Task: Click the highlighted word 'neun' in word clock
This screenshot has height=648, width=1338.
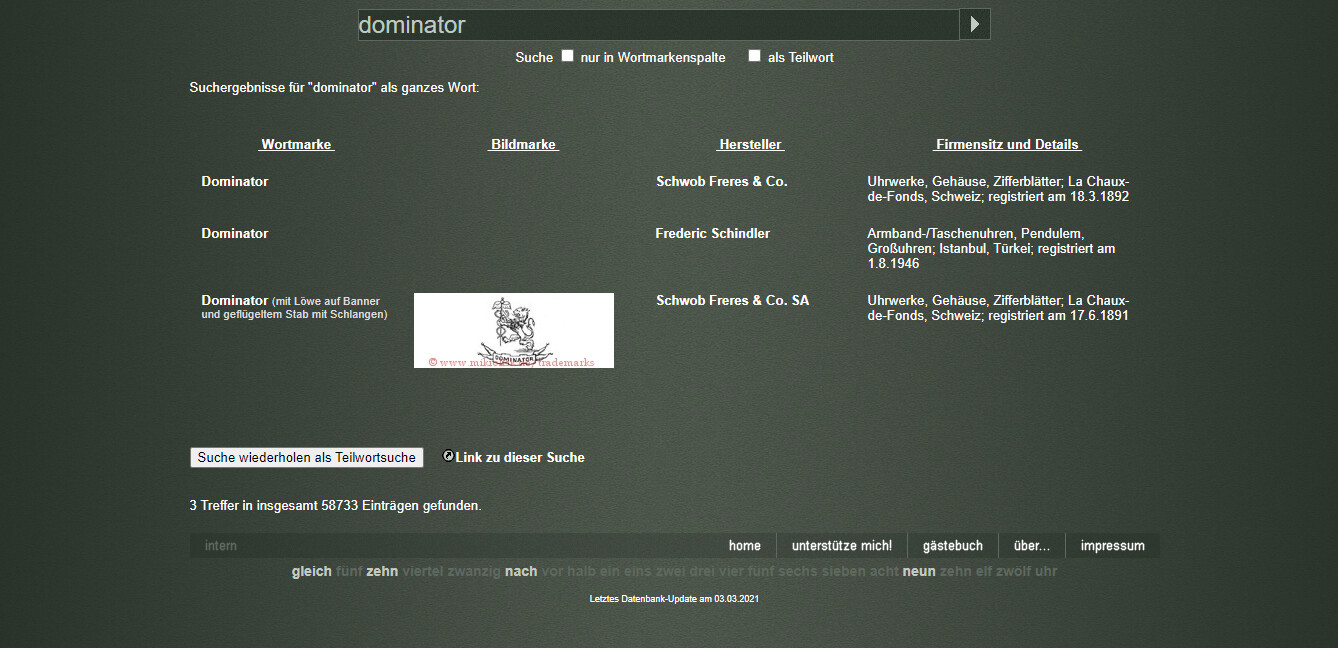Action: (x=919, y=572)
